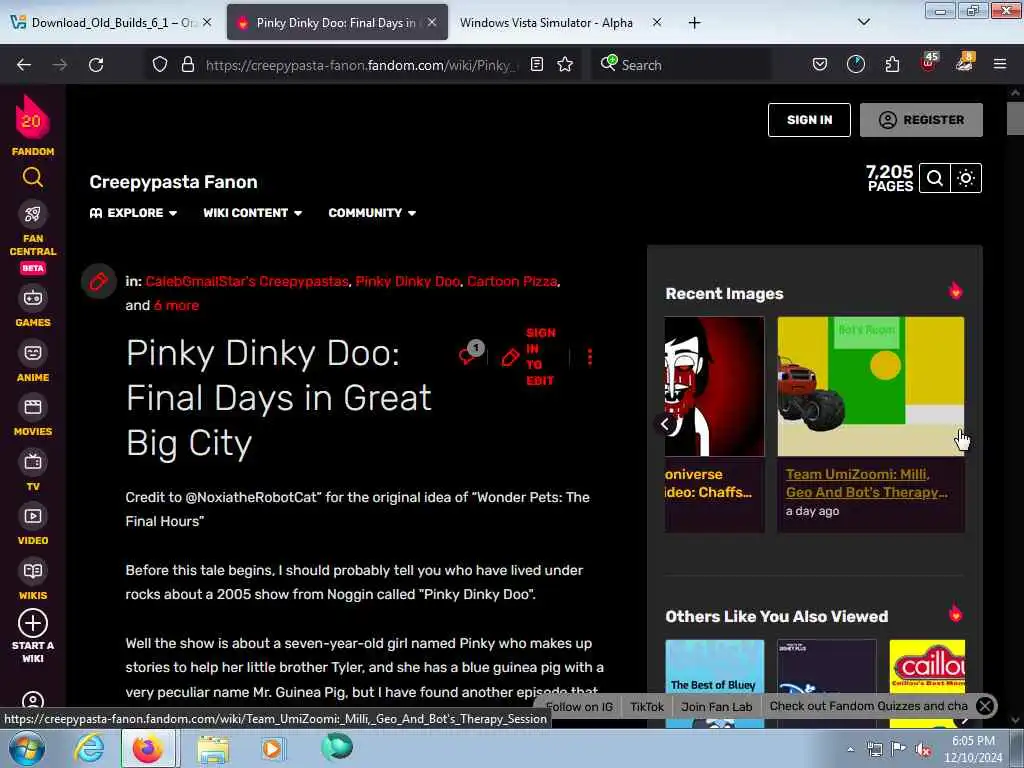
Task: Open Movies section in Fandom sidebar
Action: click(x=33, y=416)
